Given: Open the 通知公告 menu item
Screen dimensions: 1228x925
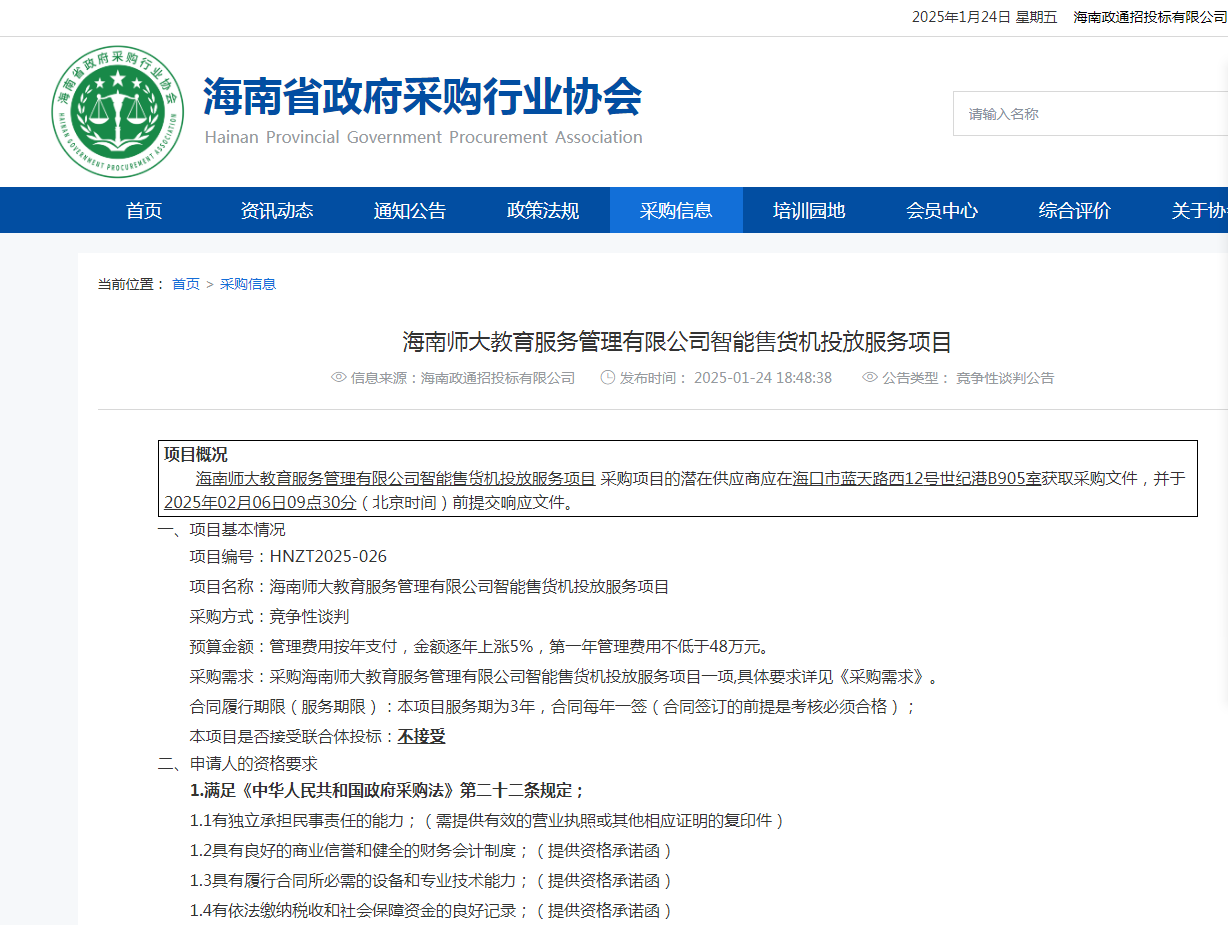Looking at the screenshot, I should pos(410,210).
